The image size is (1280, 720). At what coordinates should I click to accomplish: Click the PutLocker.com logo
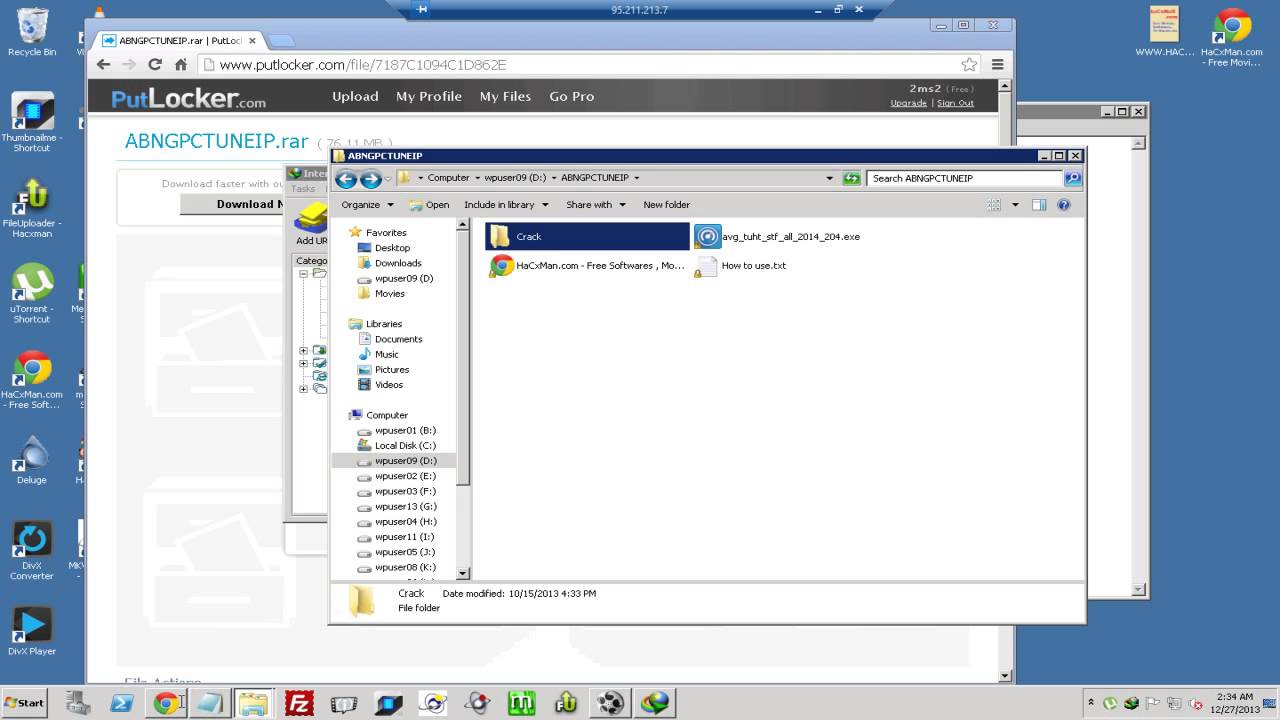[188, 98]
